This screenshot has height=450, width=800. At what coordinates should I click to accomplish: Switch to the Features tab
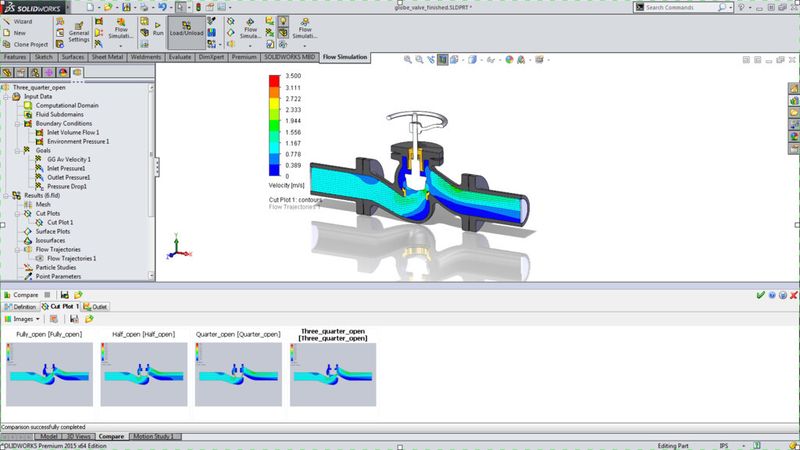[x=15, y=57]
